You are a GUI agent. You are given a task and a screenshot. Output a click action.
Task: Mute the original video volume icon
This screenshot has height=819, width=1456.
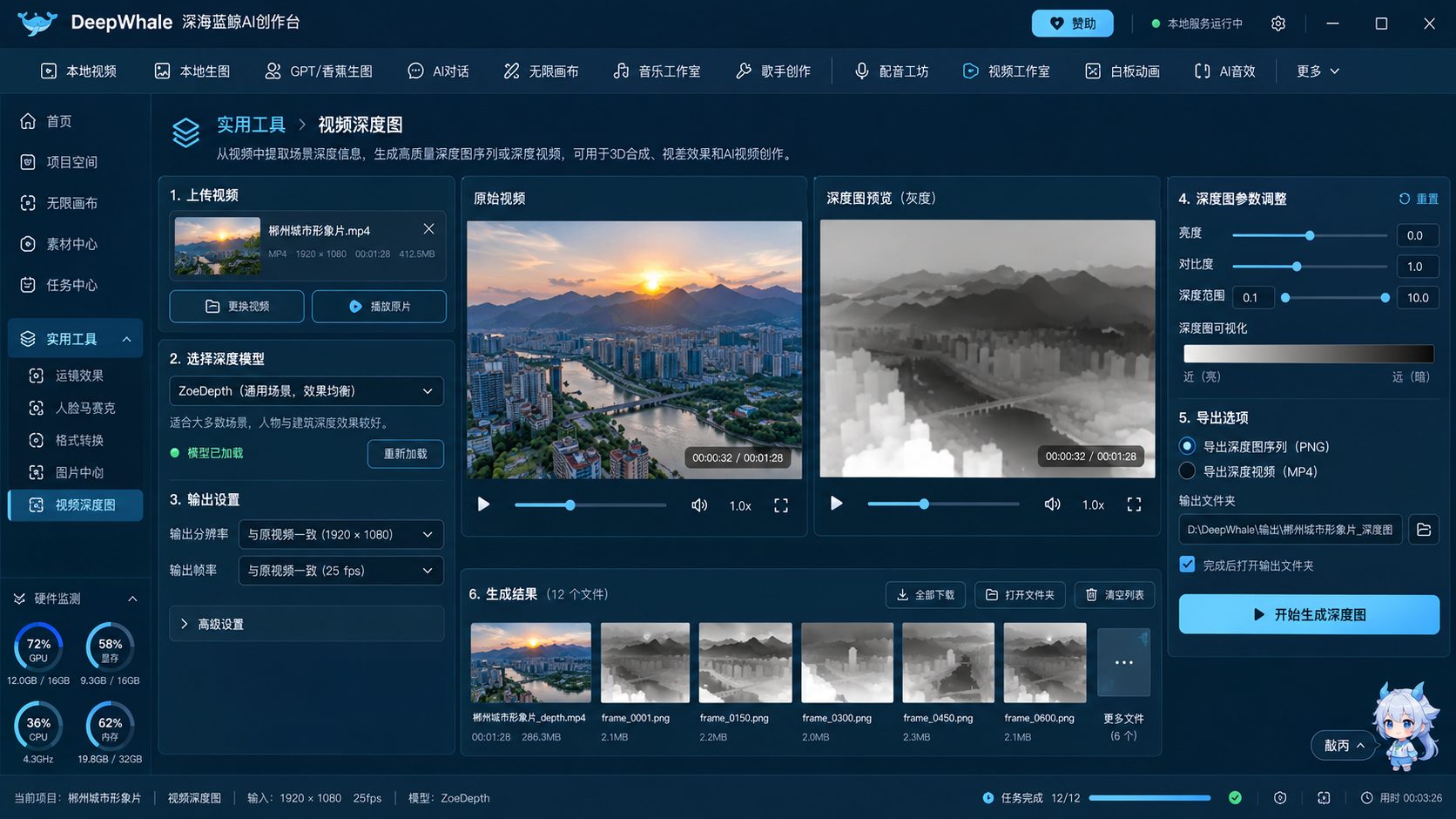click(x=699, y=505)
